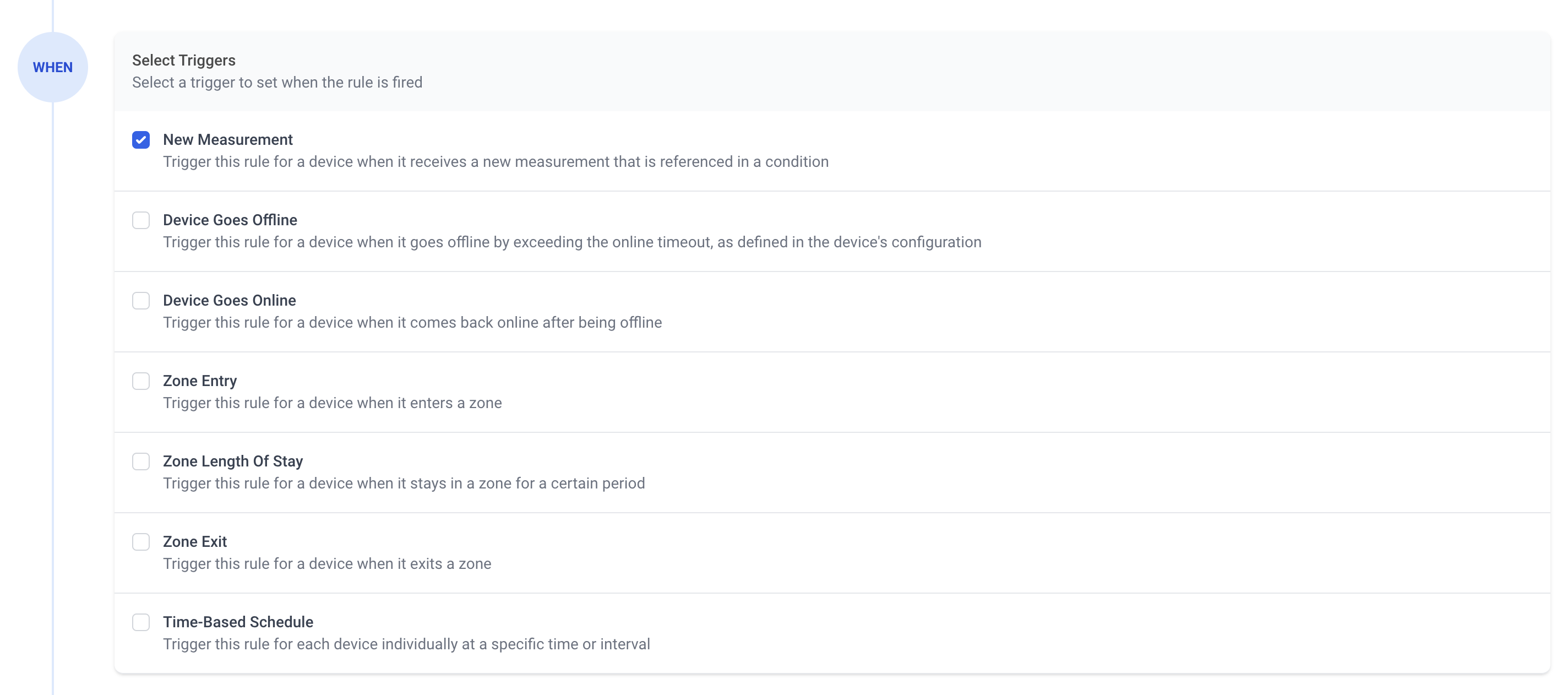This screenshot has height=695, width=1568.
Task: Click the Zone Entry label
Action: tap(200, 381)
